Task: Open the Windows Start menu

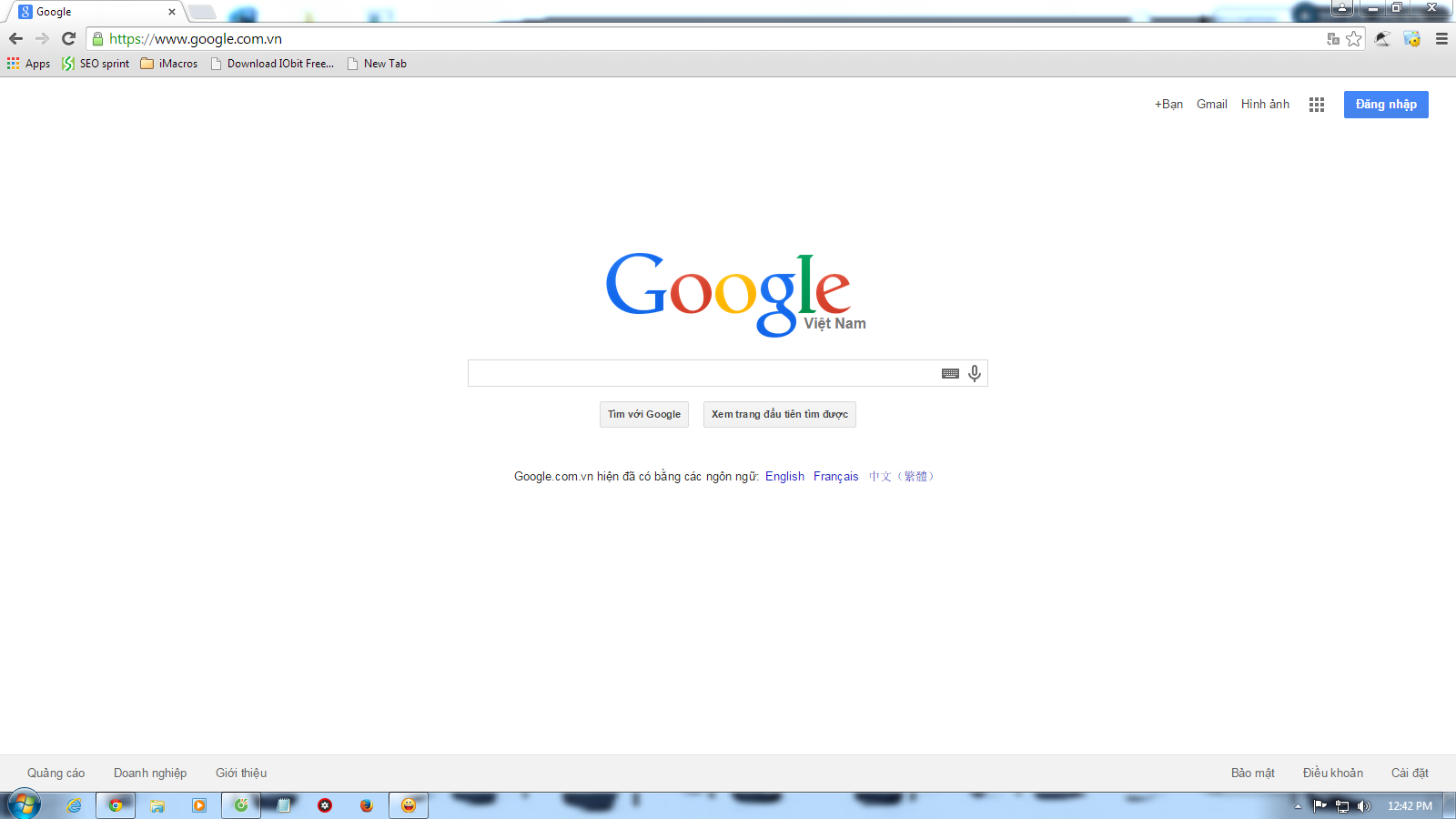Action: 24,805
